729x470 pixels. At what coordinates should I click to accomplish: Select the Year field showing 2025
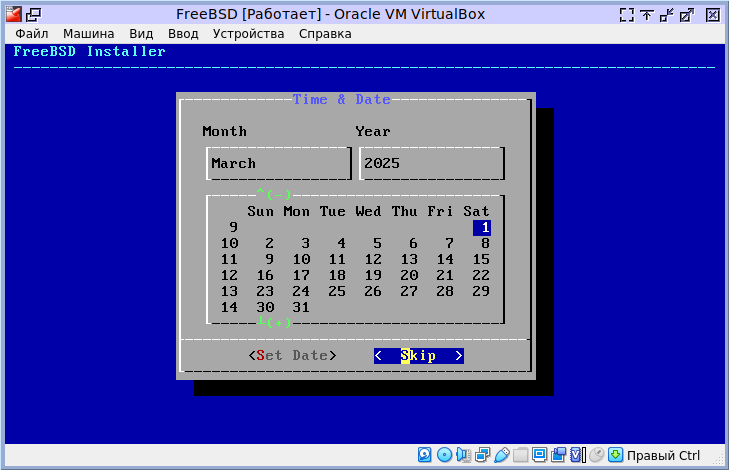[x=432, y=164]
